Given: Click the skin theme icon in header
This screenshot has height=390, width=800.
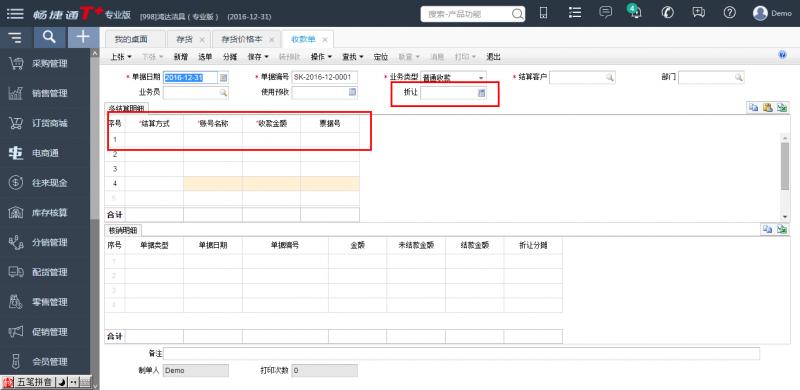Looking at the screenshot, I should tap(667, 13).
